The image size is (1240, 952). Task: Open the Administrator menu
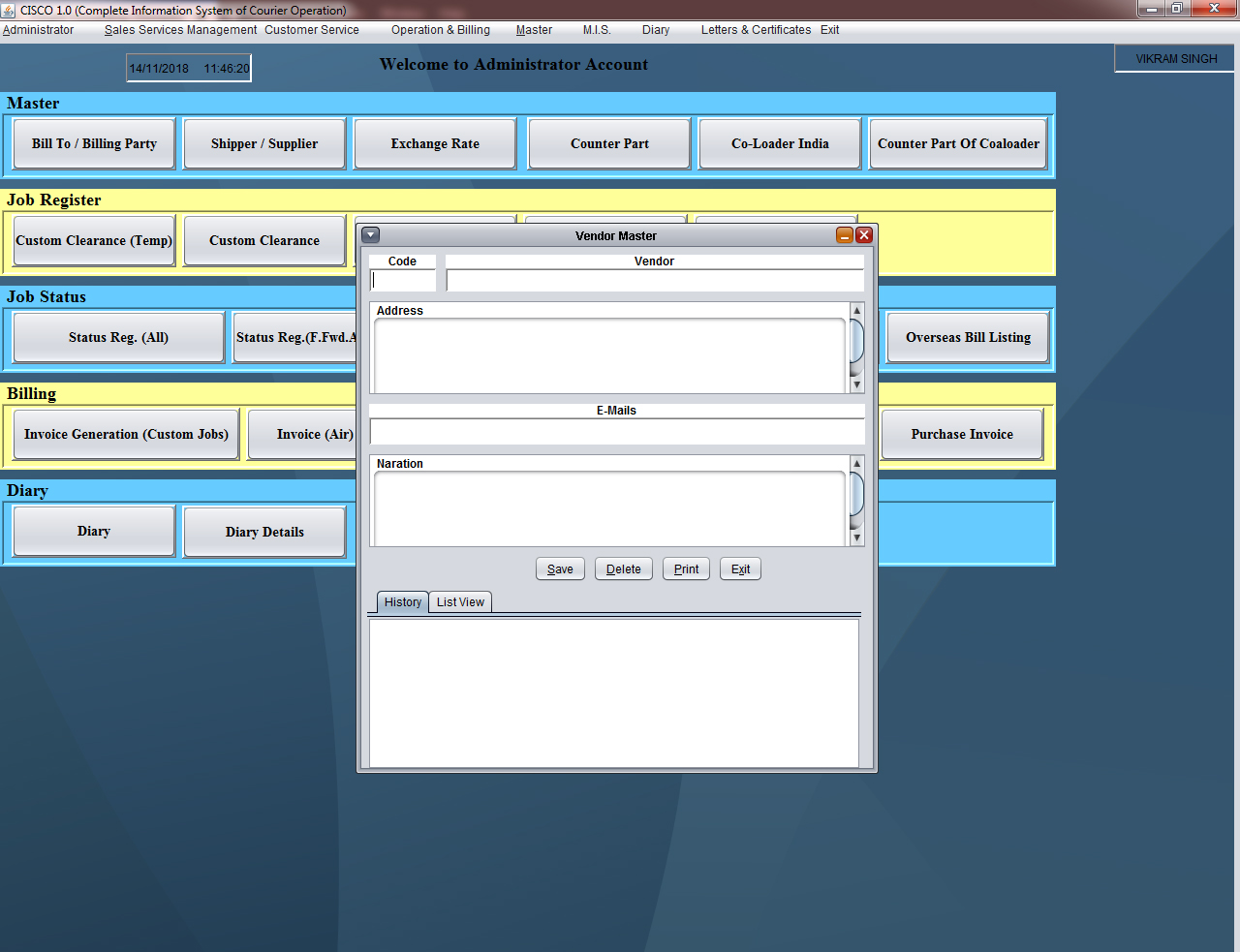39,30
